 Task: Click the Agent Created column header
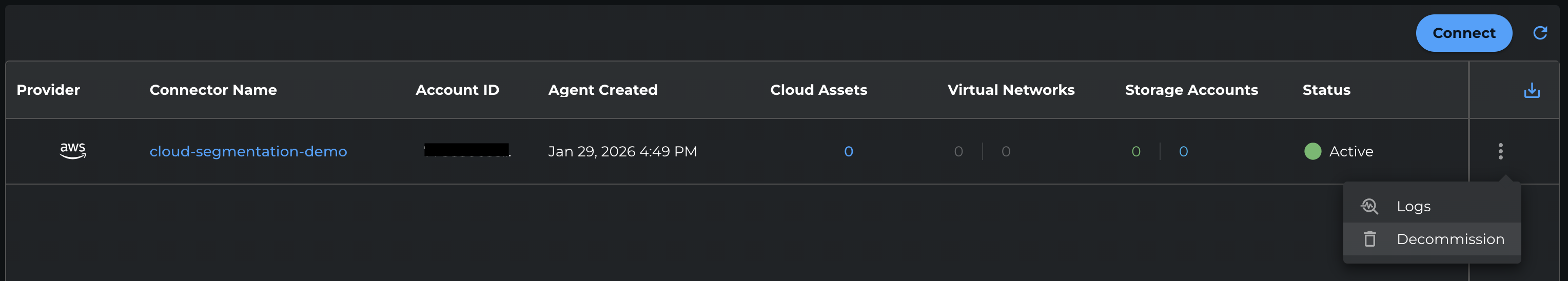tap(602, 90)
